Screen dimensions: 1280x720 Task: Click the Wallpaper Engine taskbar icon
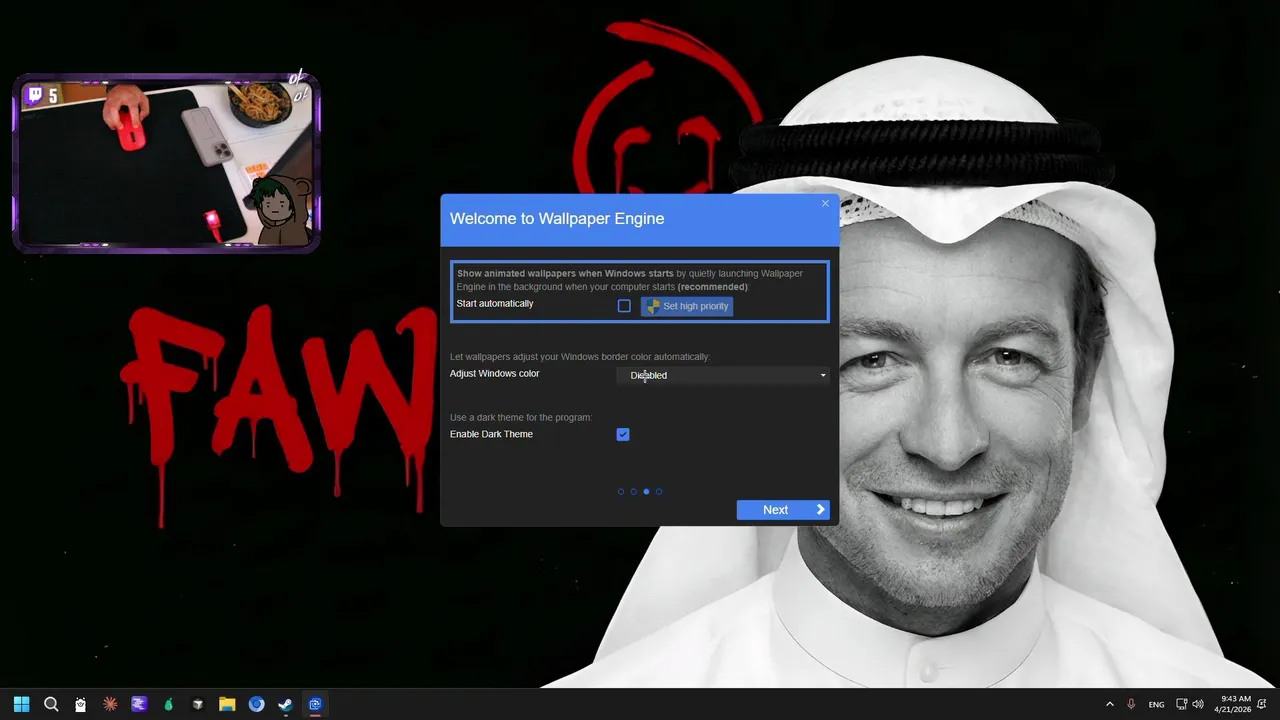point(315,704)
